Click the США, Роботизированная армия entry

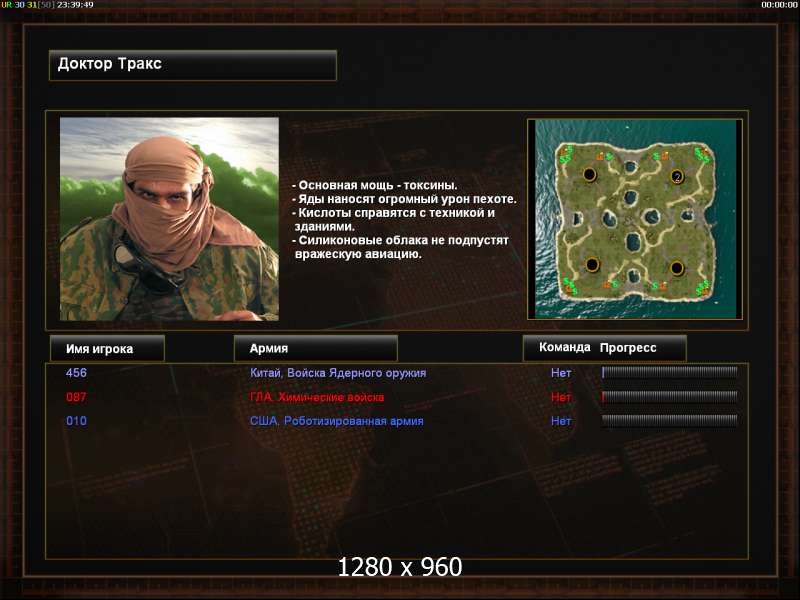[x=337, y=421]
